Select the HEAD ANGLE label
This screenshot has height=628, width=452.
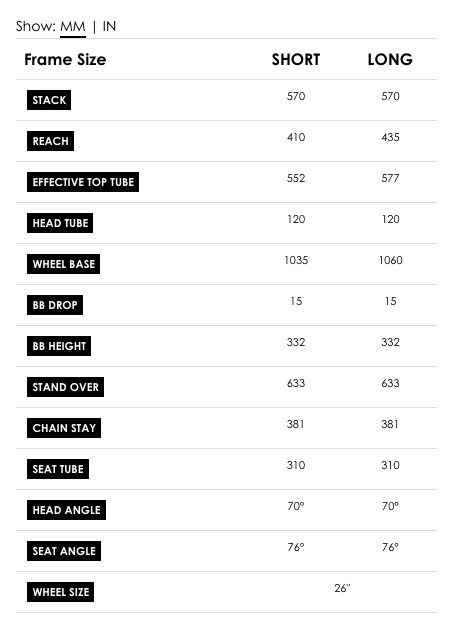click(66, 510)
